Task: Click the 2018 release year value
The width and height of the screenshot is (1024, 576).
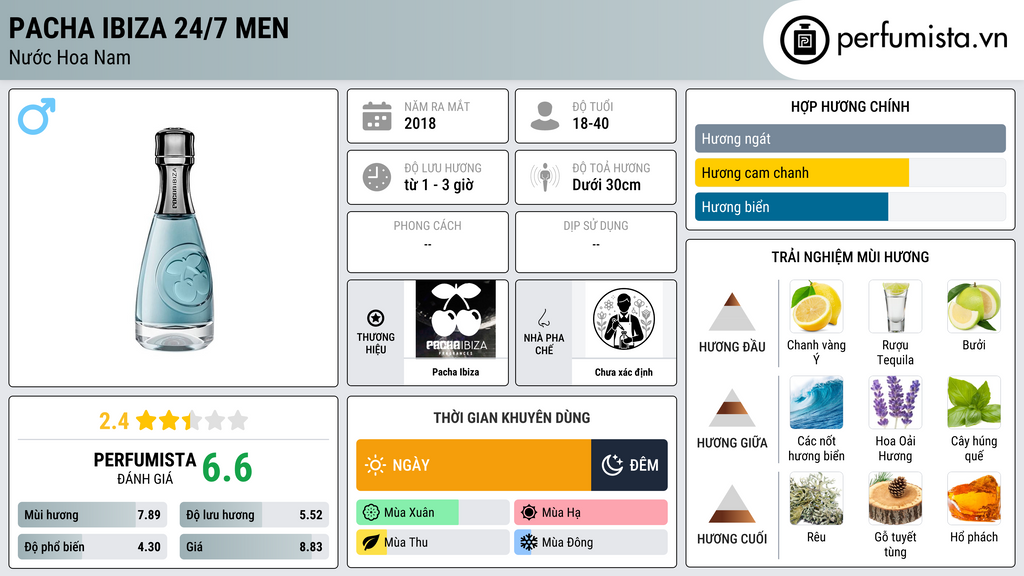Action: pyautogui.click(x=420, y=123)
